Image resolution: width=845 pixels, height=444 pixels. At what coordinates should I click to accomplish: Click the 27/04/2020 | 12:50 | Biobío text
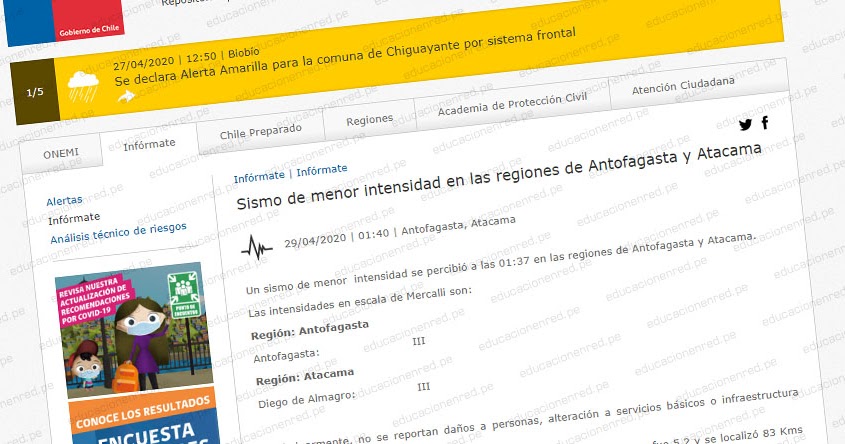(186, 59)
